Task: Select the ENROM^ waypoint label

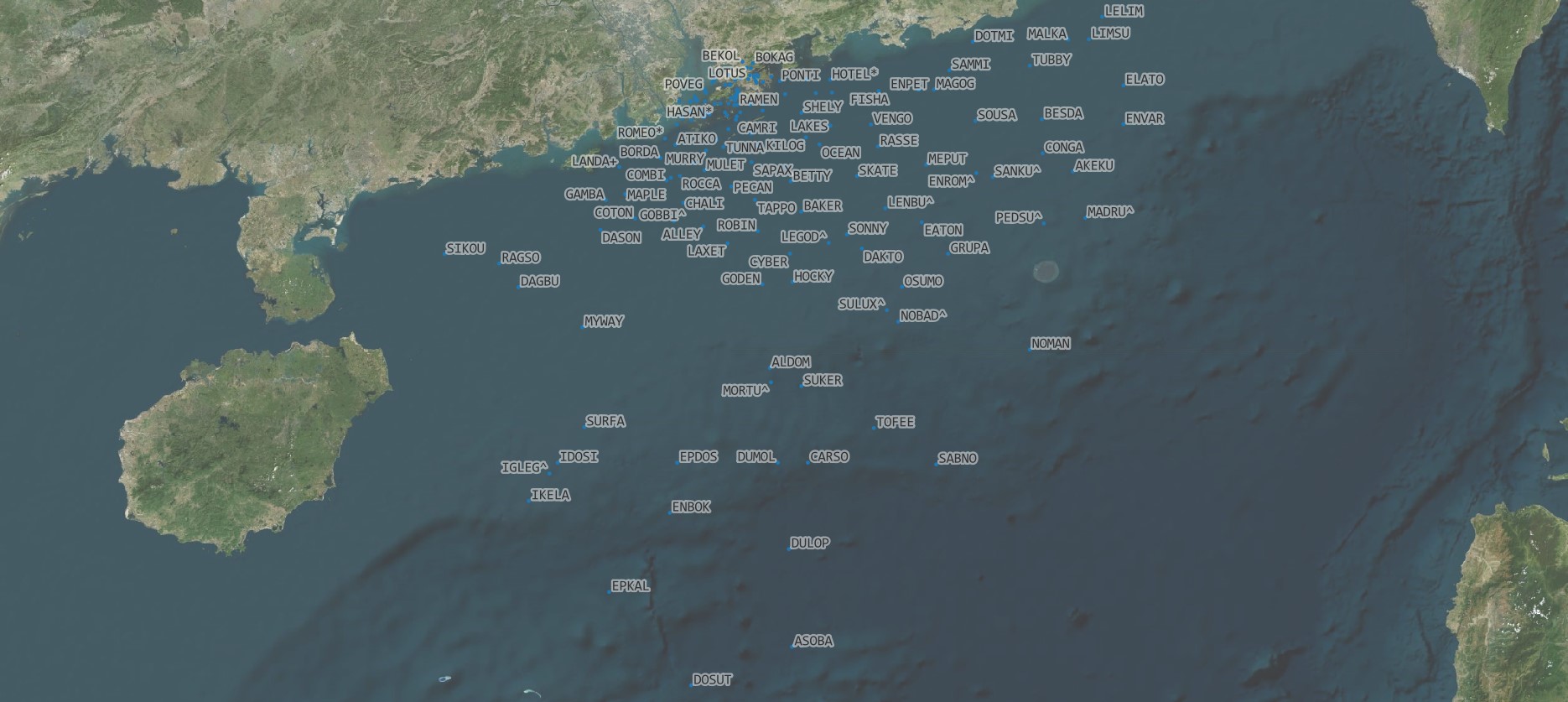Action: click(952, 182)
